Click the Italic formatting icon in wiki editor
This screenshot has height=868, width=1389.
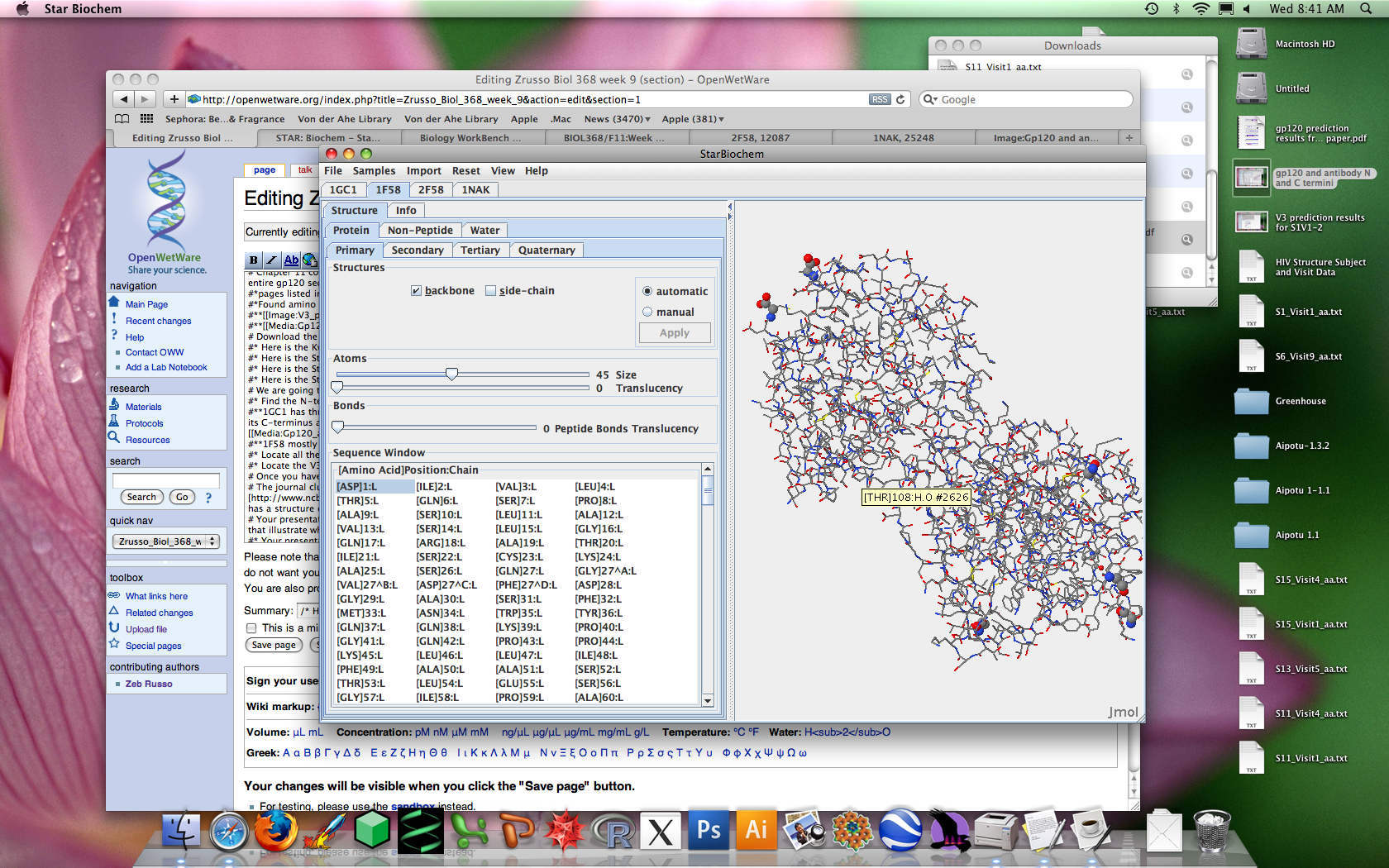tap(272, 260)
